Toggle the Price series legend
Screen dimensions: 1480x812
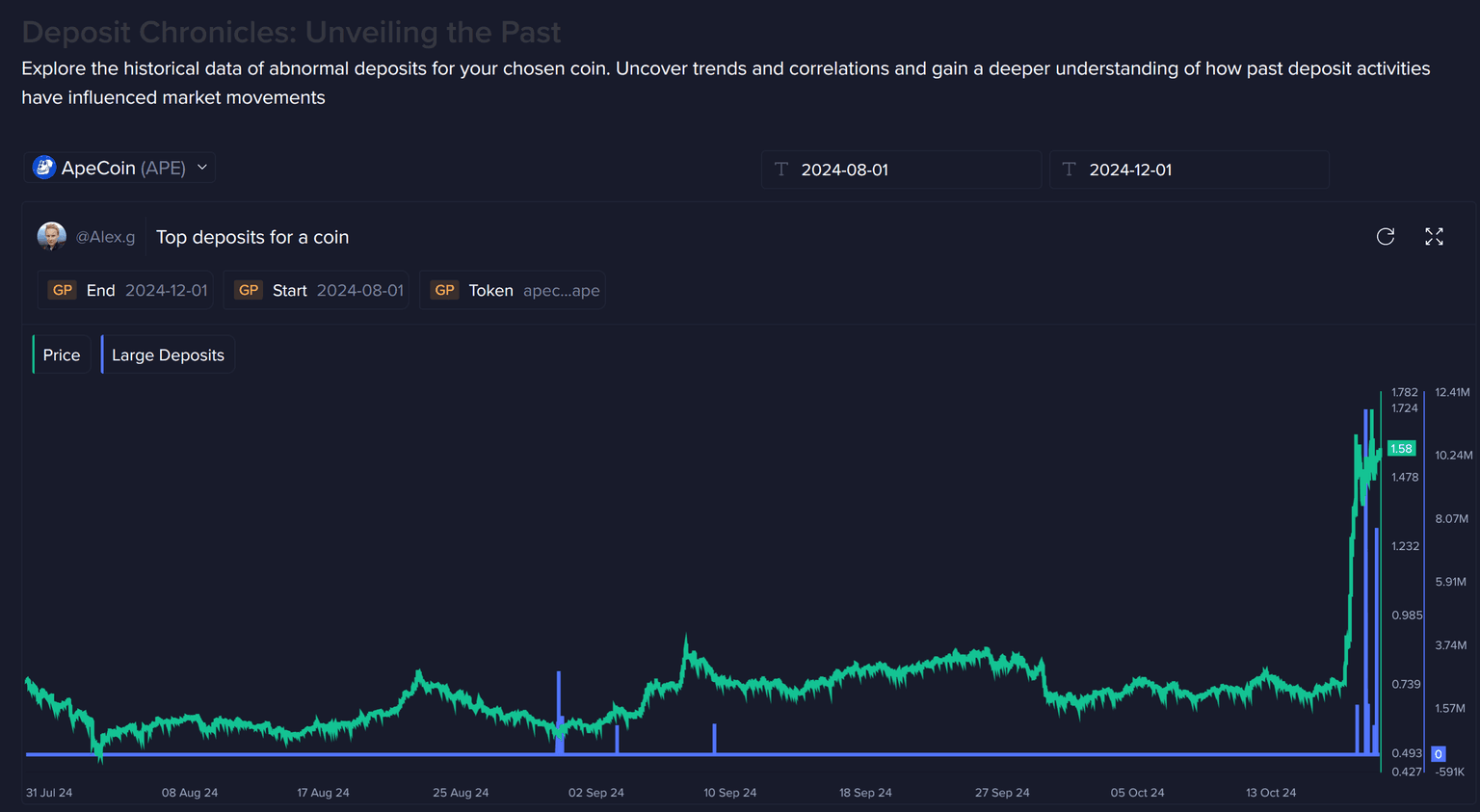coord(62,354)
